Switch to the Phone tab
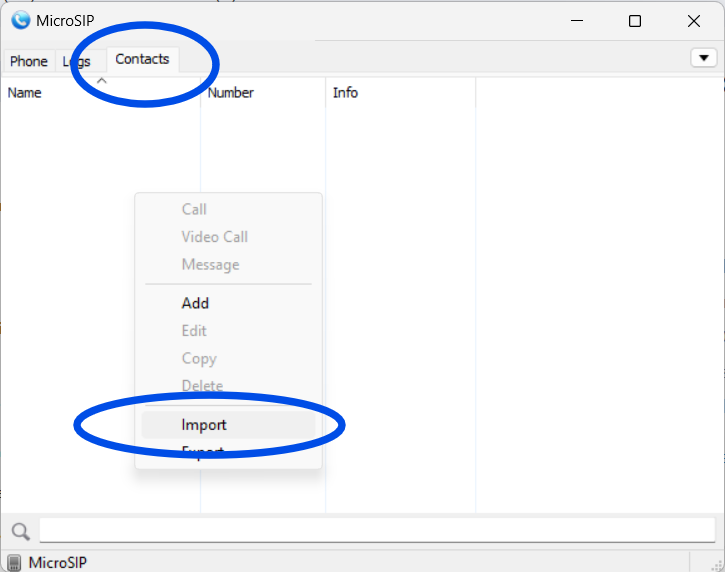The height and width of the screenshot is (572, 725). point(29,62)
